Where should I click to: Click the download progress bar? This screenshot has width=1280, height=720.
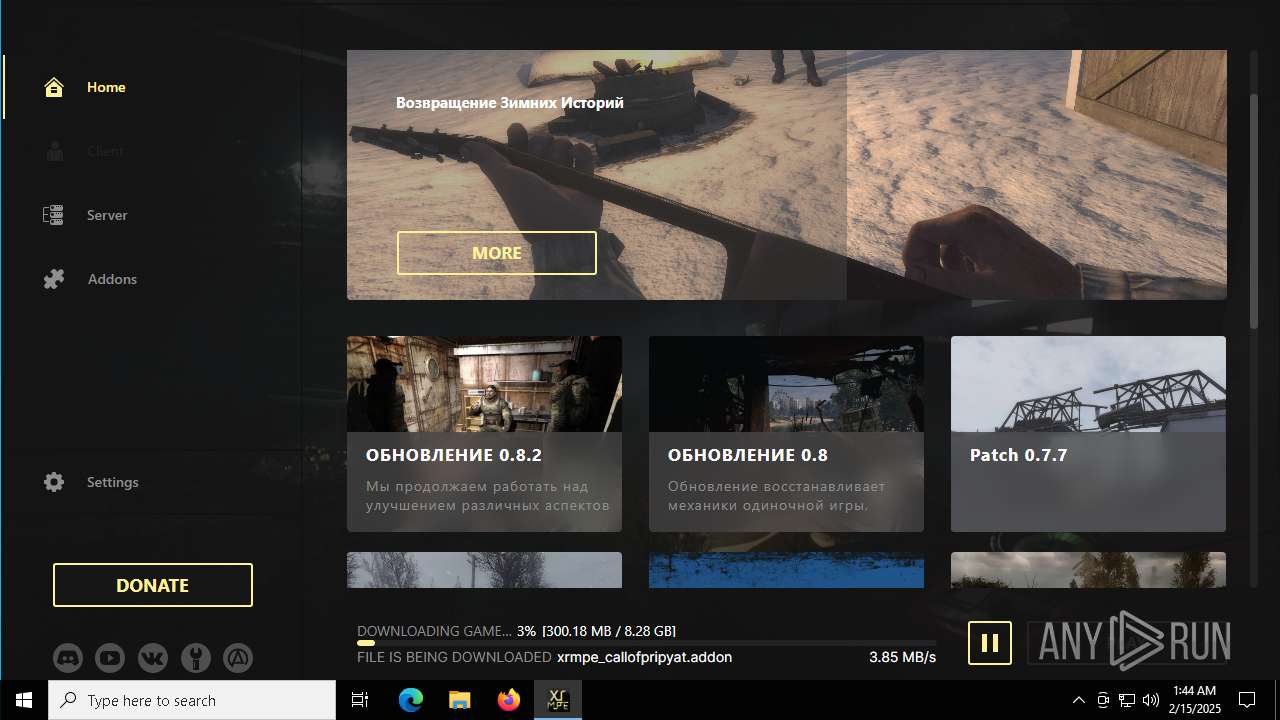point(646,643)
